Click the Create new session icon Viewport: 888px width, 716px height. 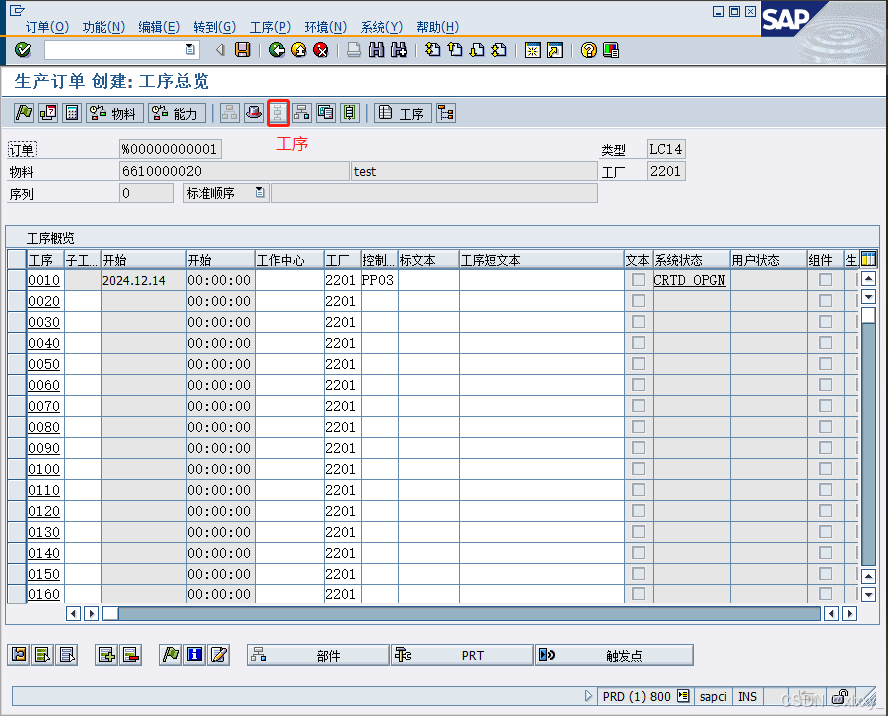[532, 50]
